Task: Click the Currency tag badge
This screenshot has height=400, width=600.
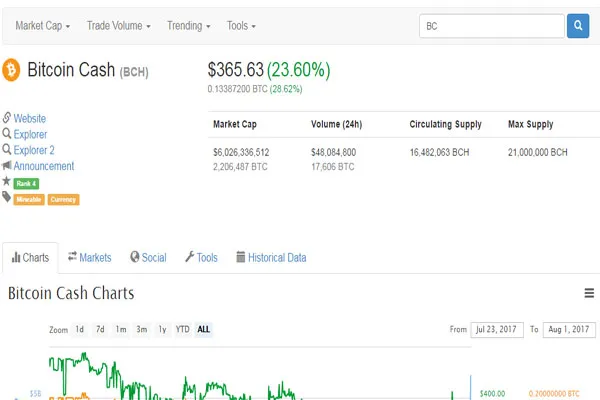Action: [x=63, y=200]
